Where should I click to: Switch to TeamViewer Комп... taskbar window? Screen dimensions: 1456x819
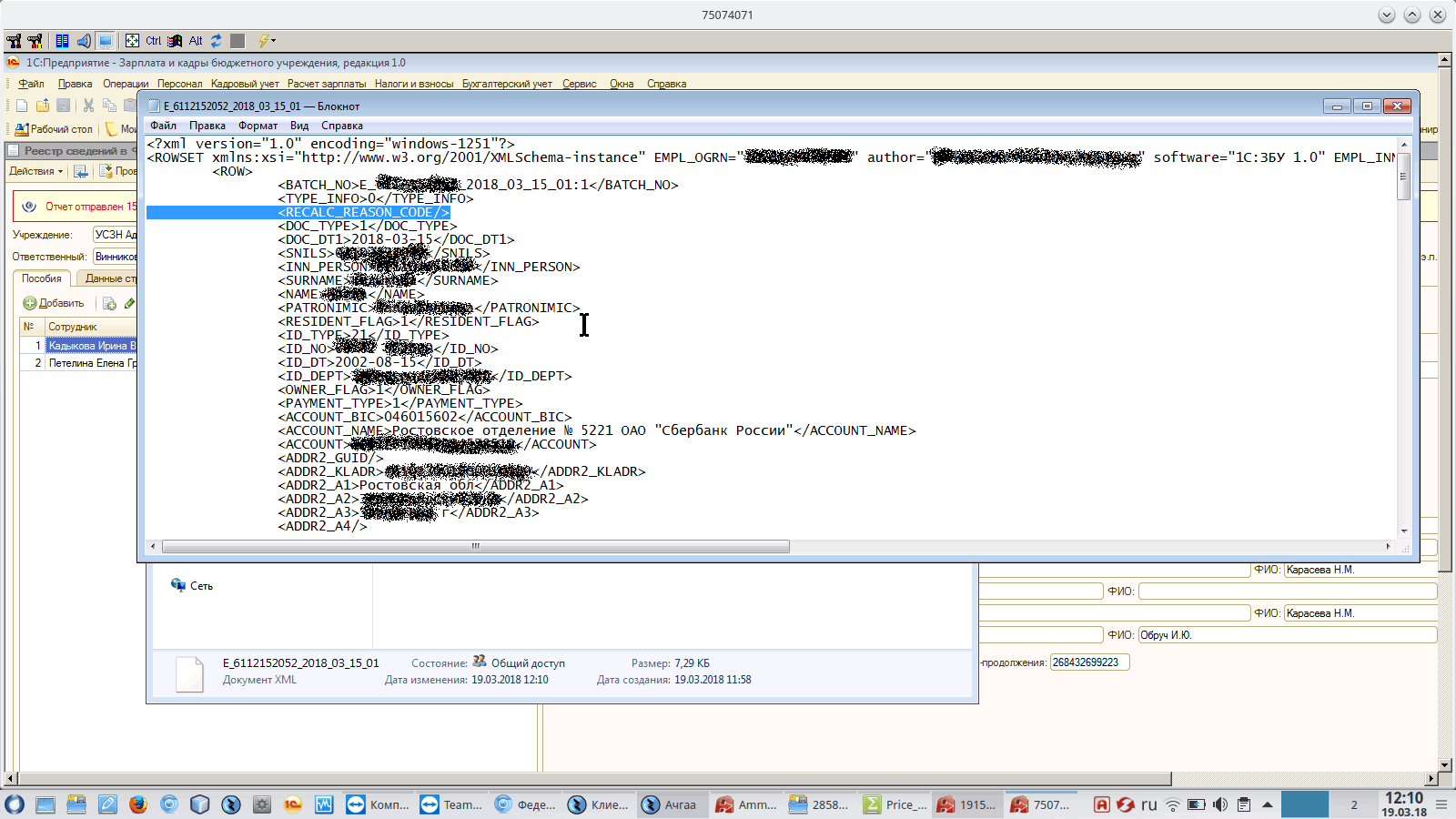[x=379, y=804]
